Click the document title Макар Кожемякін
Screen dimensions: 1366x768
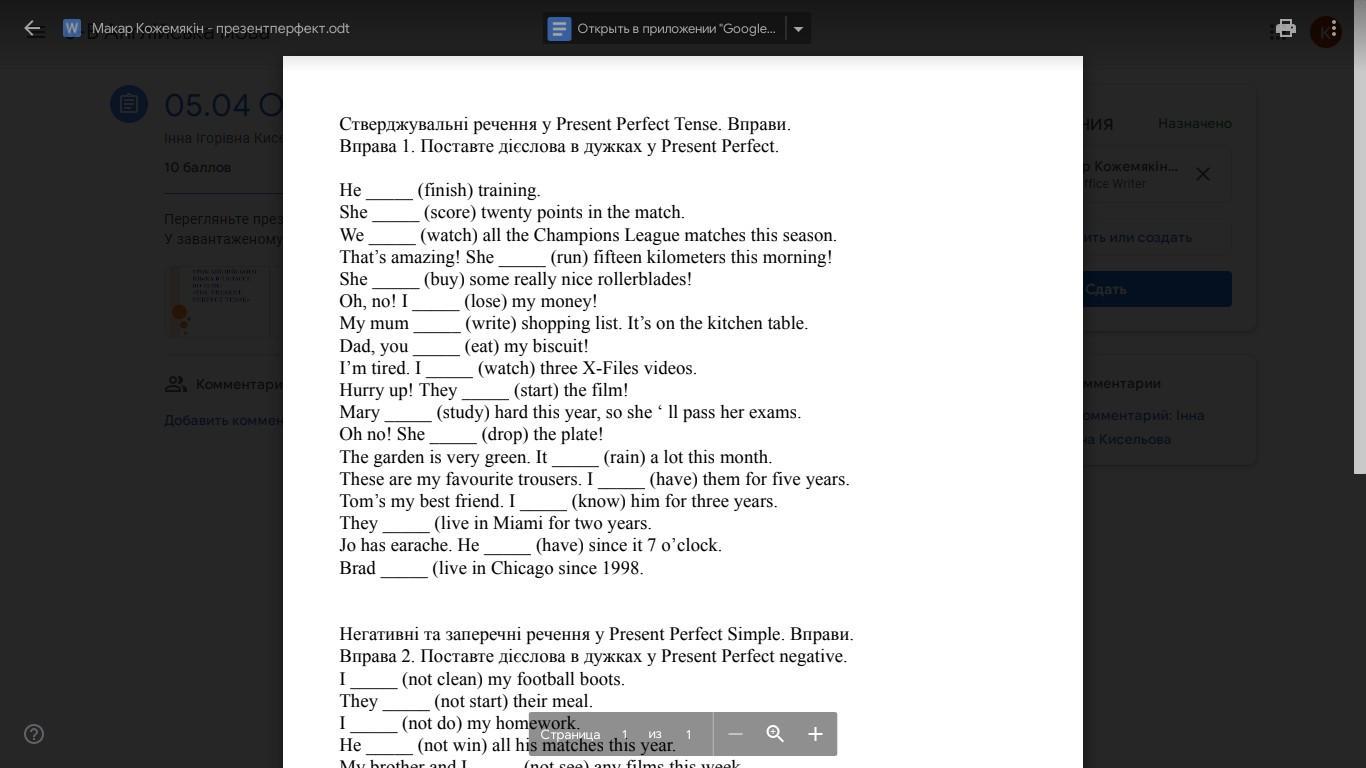(221, 28)
